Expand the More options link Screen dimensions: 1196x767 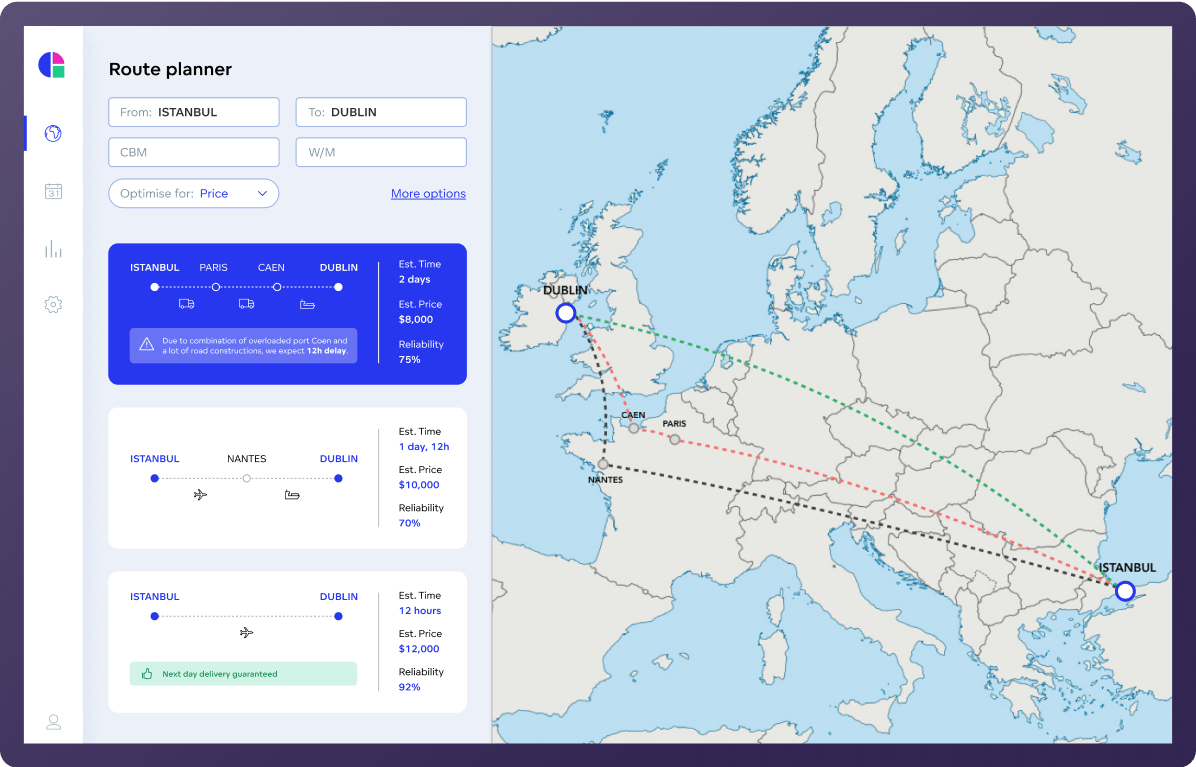(428, 193)
